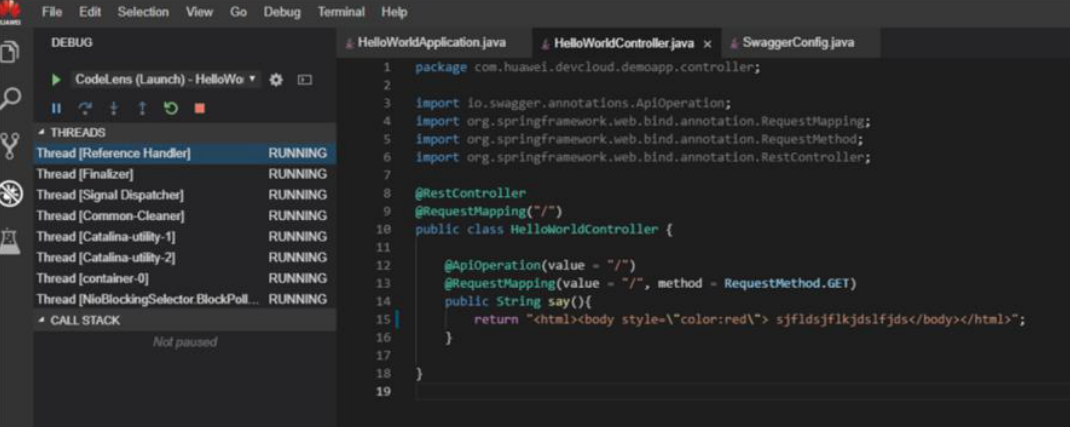Screen dimensions: 1070x427
Task: Open the View menu
Action: point(199,12)
